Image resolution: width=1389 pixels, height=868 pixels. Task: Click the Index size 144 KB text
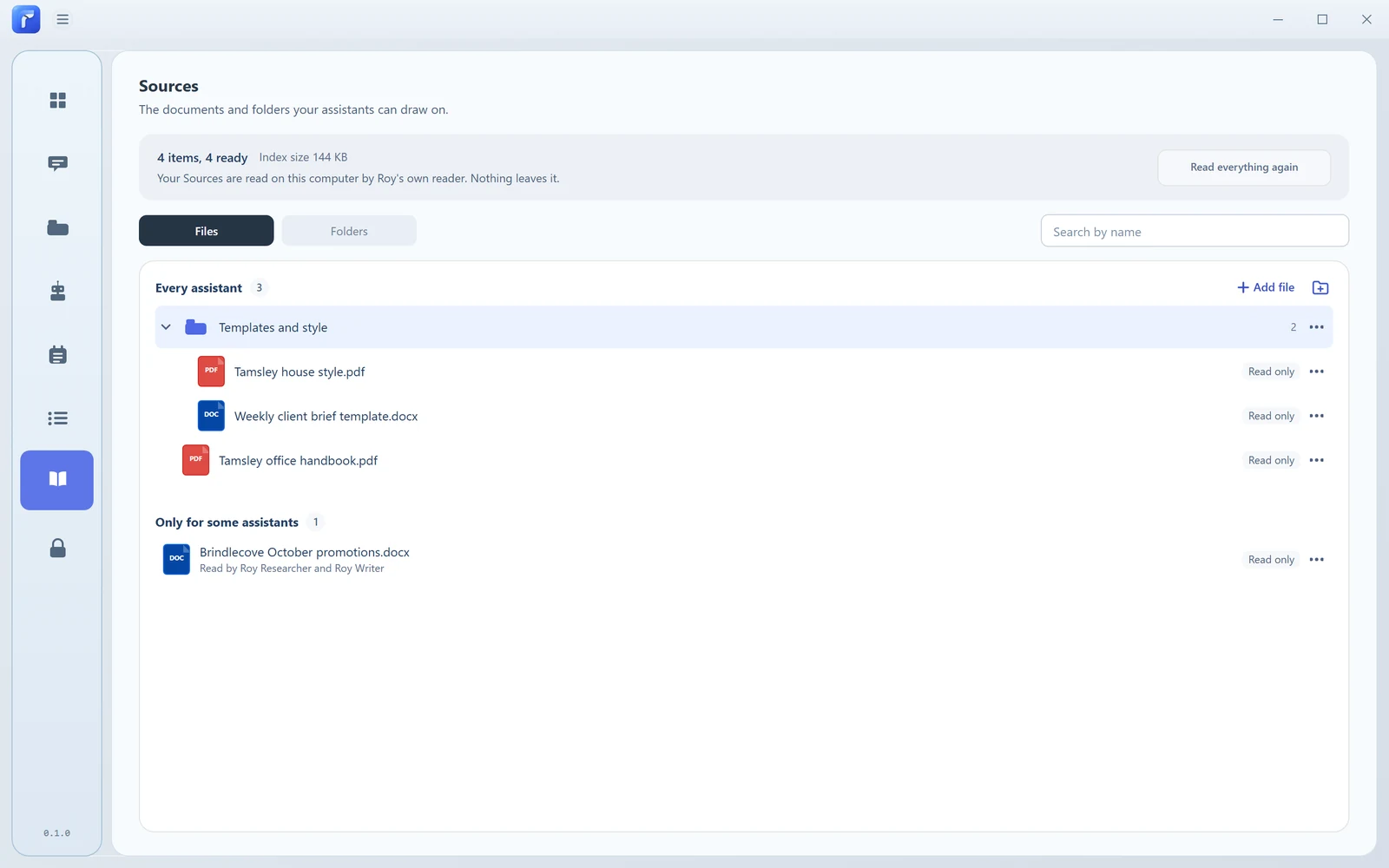[303, 157]
